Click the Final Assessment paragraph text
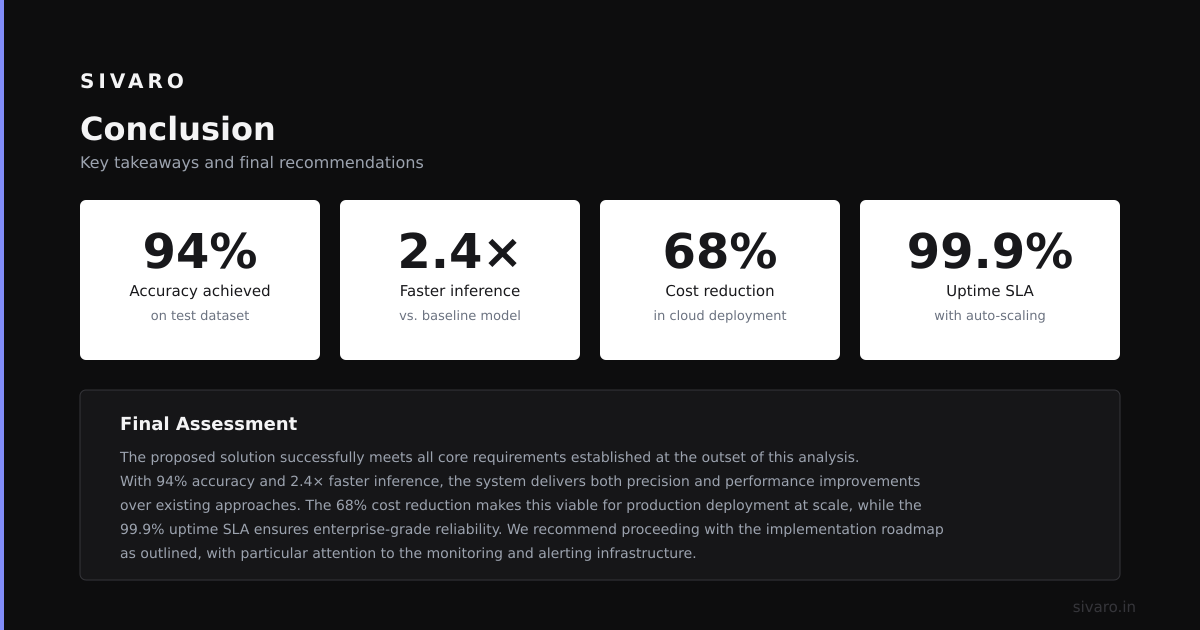This screenshot has width=1200, height=630. coord(532,505)
